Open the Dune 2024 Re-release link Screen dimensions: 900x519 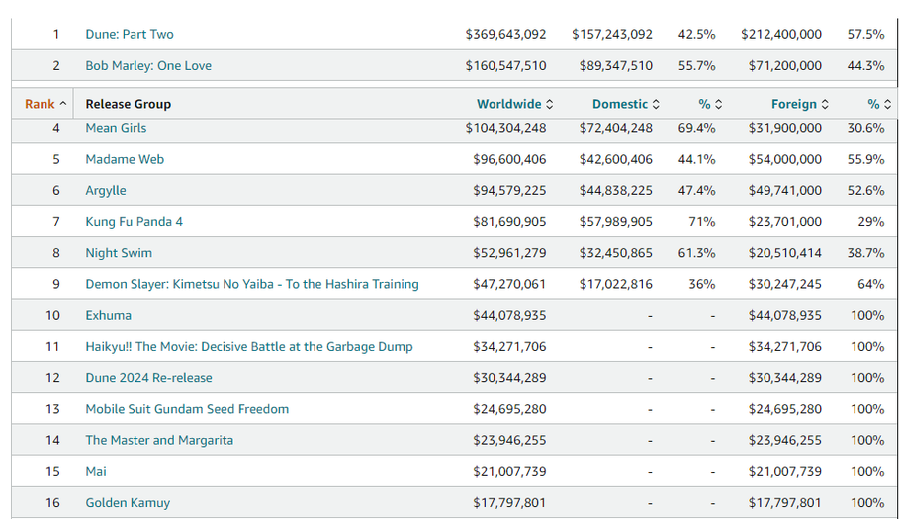click(148, 378)
